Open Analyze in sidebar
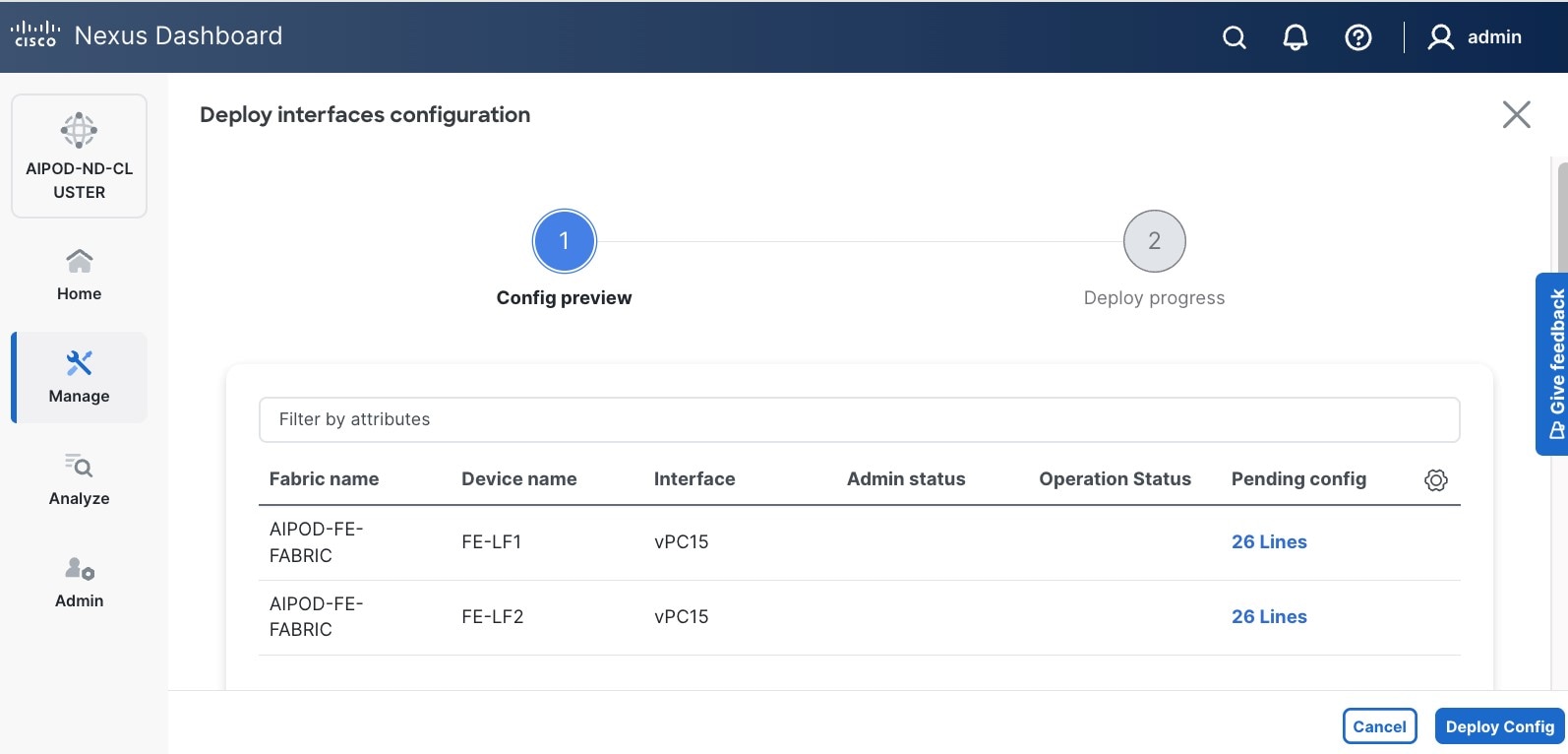Image resolution: width=1568 pixels, height=754 pixels. tap(79, 479)
